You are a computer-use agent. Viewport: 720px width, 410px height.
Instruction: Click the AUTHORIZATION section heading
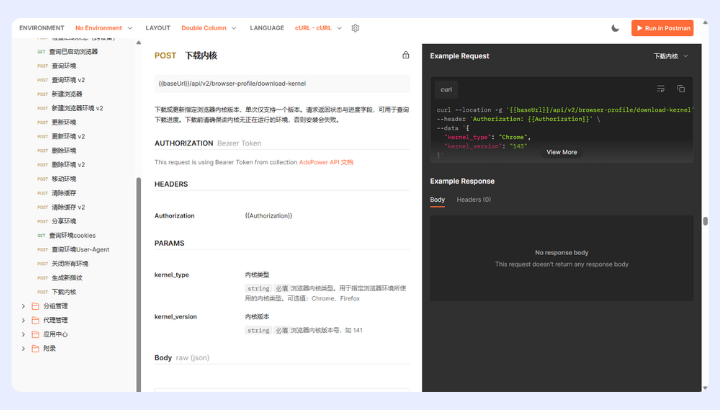click(x=184, y=143)
